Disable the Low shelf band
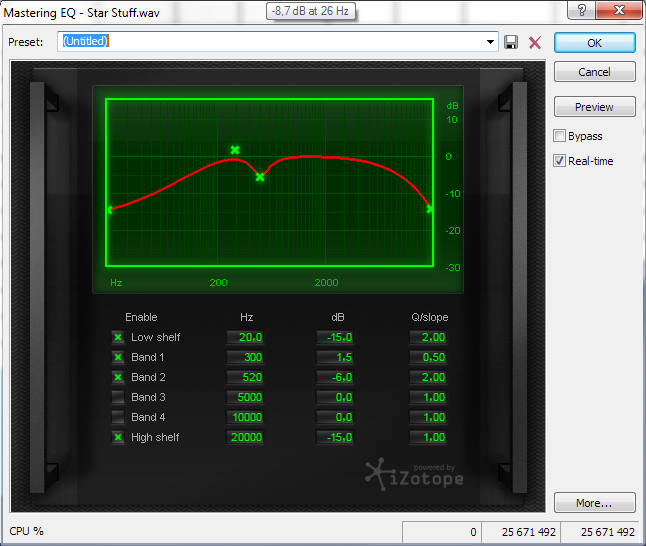The height and width of the screenshot is (546, 646). coord(118,337)
